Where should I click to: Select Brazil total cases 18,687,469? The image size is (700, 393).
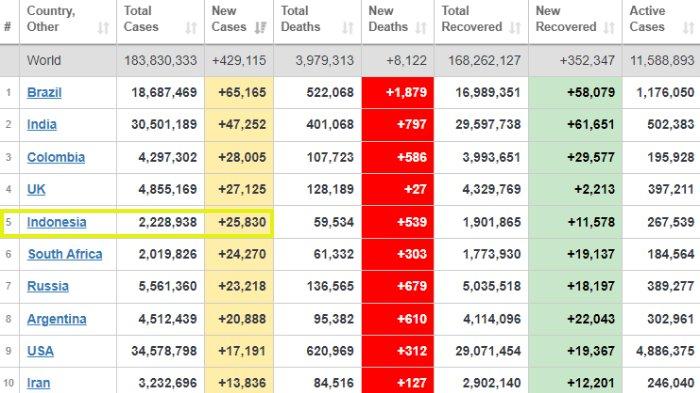click(x=164, y=92)
